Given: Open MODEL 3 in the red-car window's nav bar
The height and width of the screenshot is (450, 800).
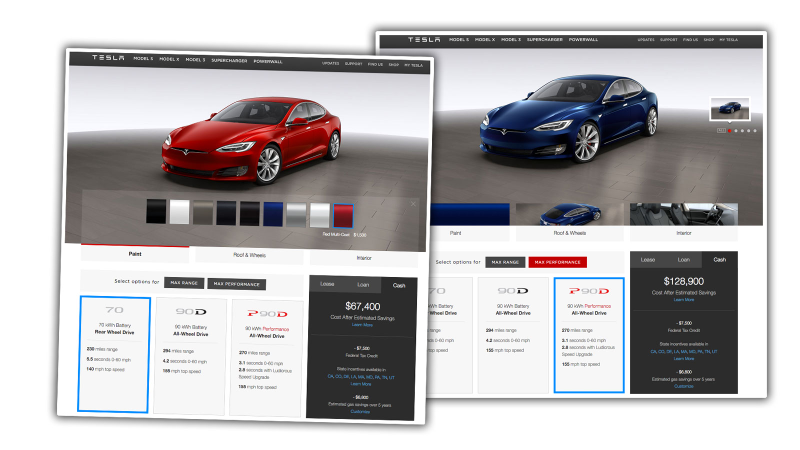Looking at the screenshot, I should point(195,60).
